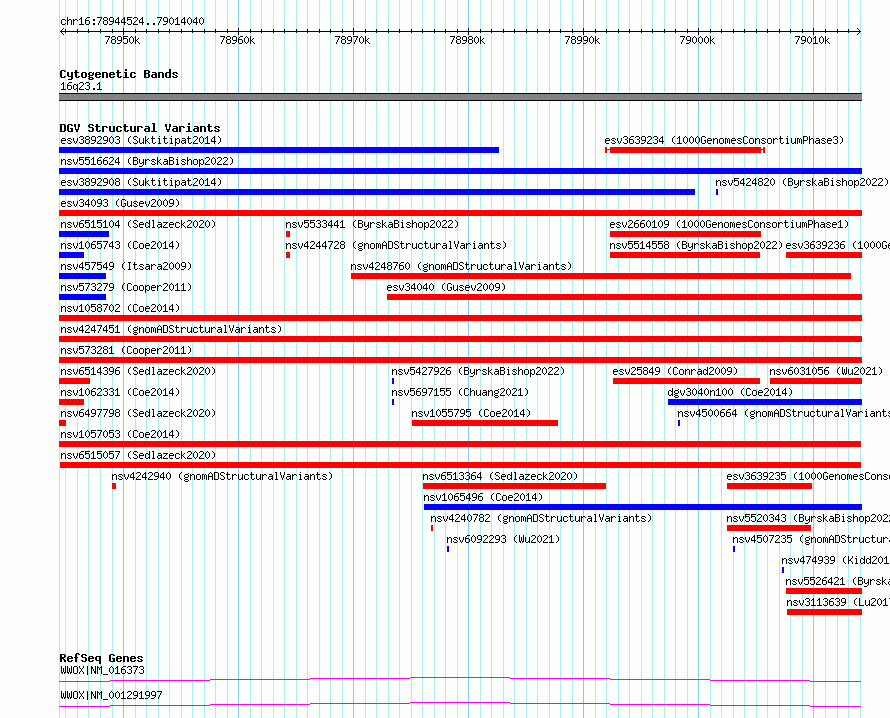Click the red bar under esv34040
Screen dimensions: 890x718
(x=624, y=297)
